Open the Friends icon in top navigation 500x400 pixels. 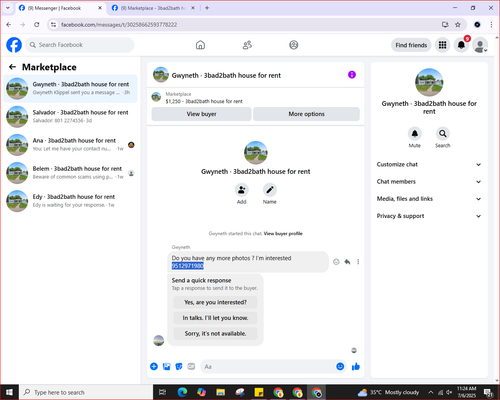[247, 45]
